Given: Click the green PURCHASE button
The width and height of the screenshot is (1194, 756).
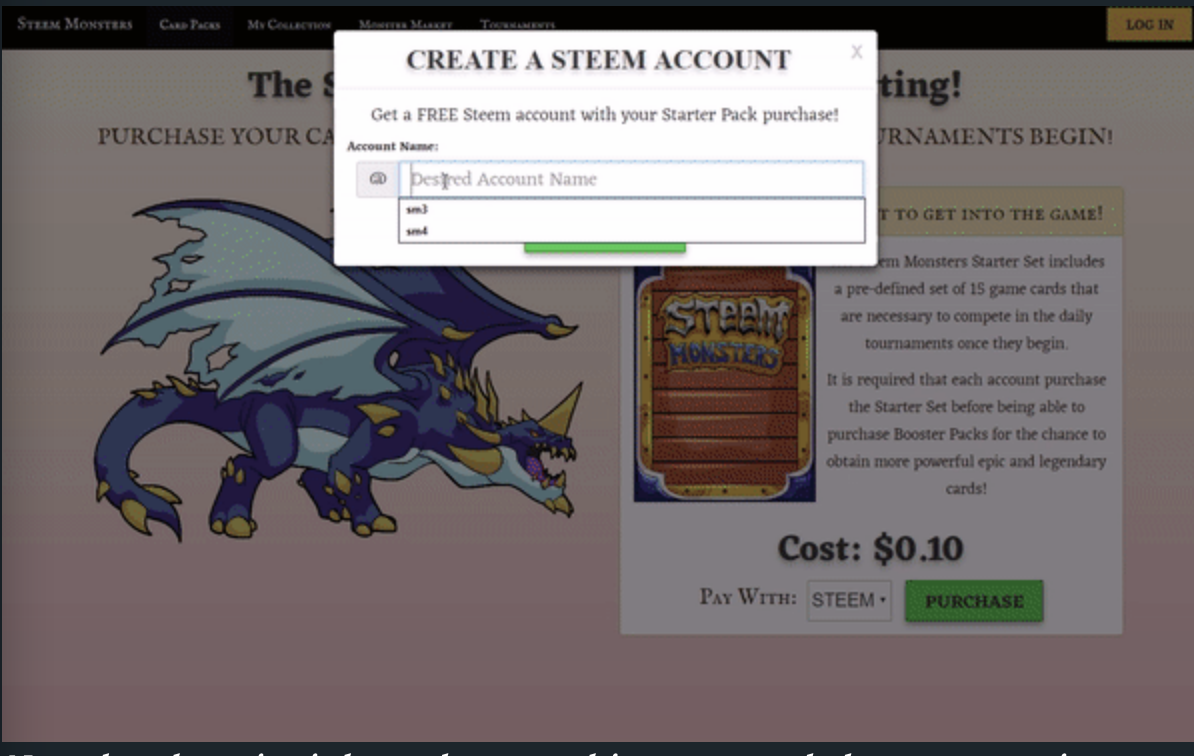Looking at the screenshot, I should (974, 601).
